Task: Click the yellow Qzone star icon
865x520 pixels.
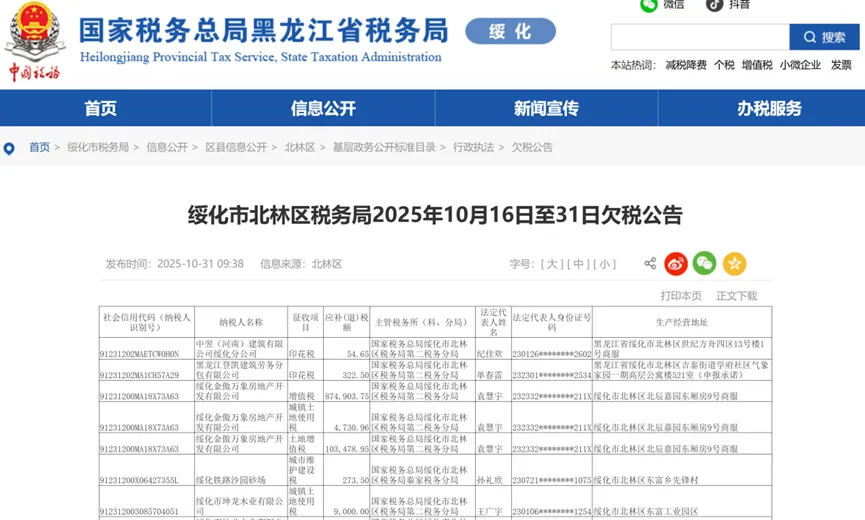Action: [x=734, y=264]
